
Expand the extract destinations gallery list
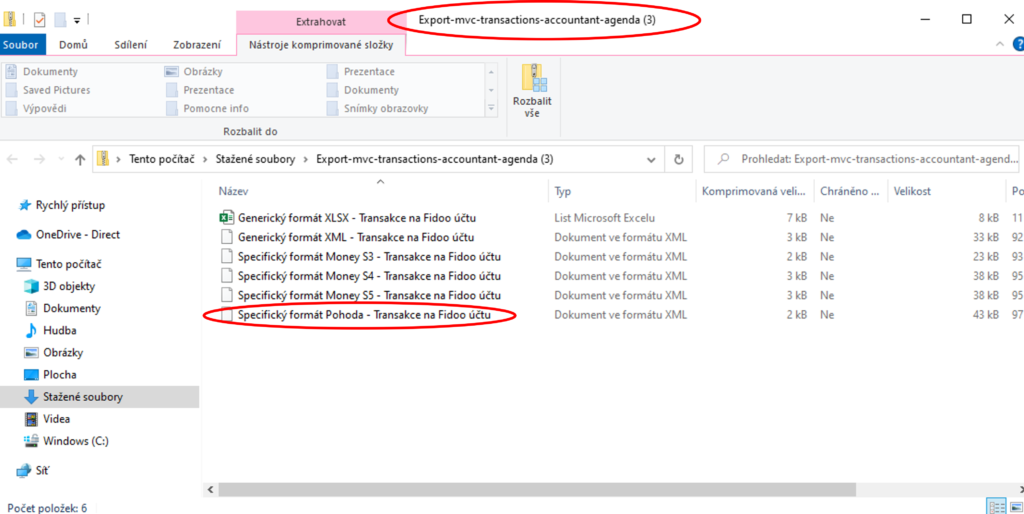[x=492, y=108]
